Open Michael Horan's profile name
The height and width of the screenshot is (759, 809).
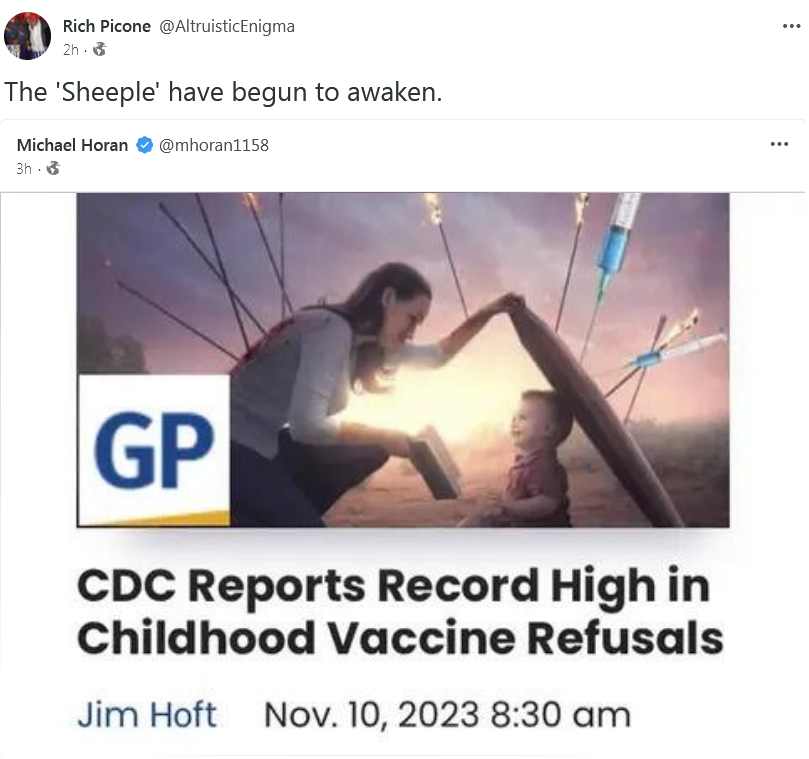click(72, 145)
